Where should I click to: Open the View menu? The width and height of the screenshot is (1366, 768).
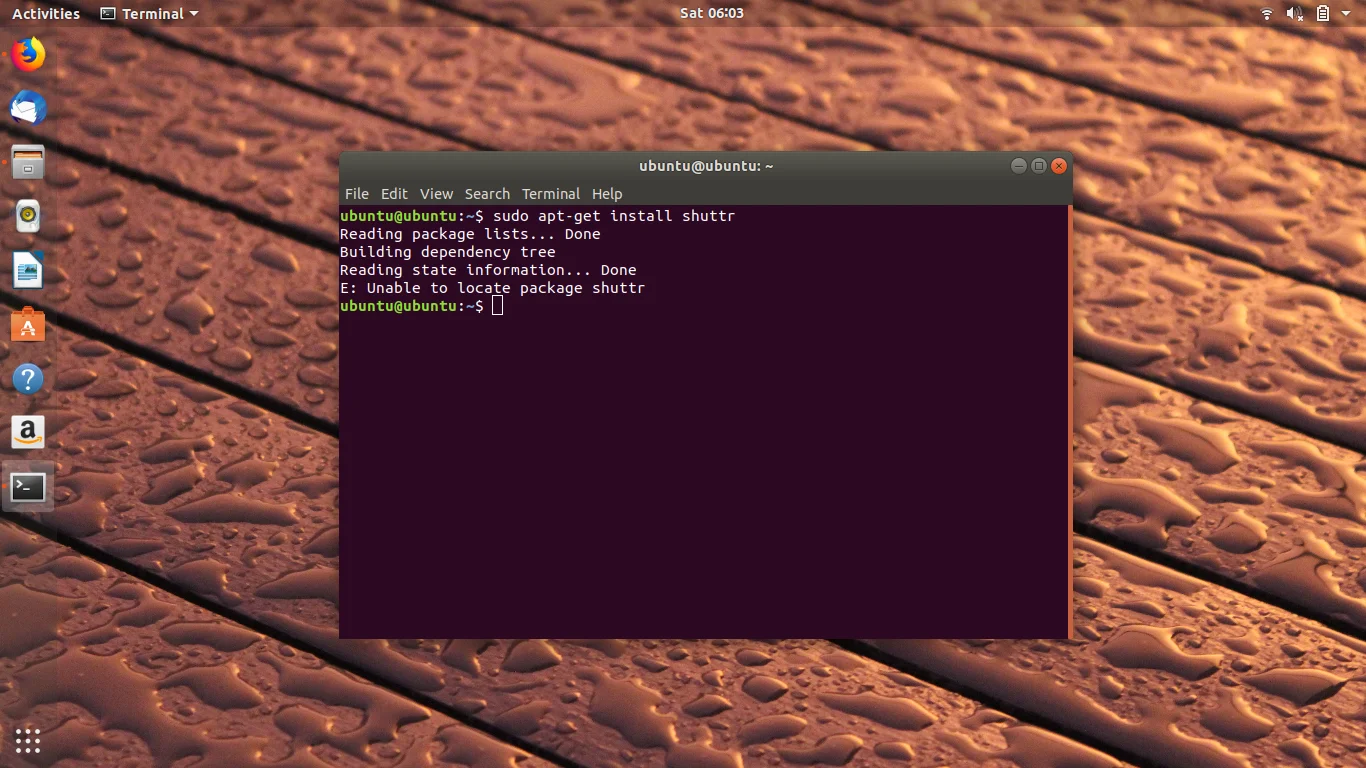436,194
